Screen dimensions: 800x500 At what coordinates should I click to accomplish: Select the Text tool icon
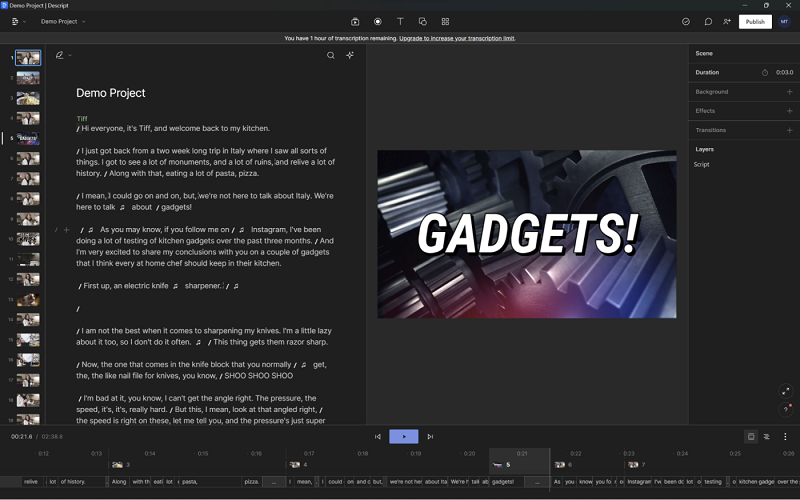click(x=400, y=21)
